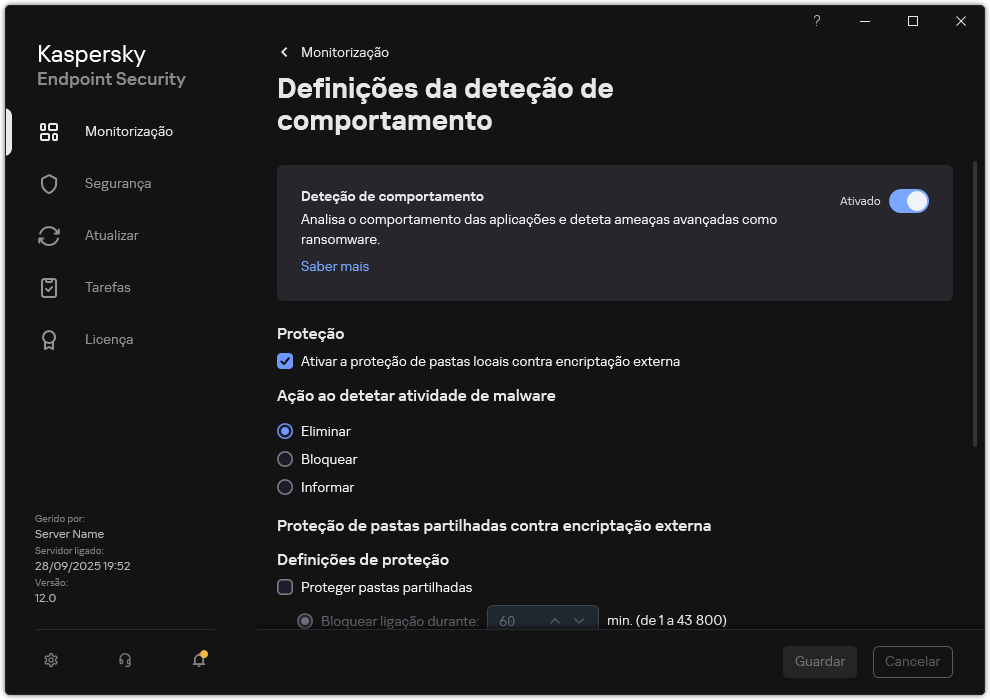Viewport: 990px width, 700px height.
Task: Increase the block duration minutes value
Action: pos(554,619)
